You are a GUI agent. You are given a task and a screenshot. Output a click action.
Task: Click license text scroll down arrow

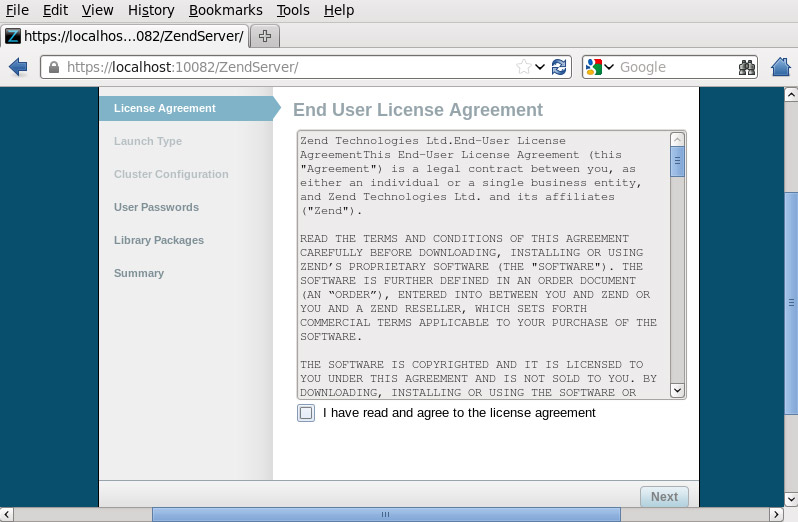point(677,390)
